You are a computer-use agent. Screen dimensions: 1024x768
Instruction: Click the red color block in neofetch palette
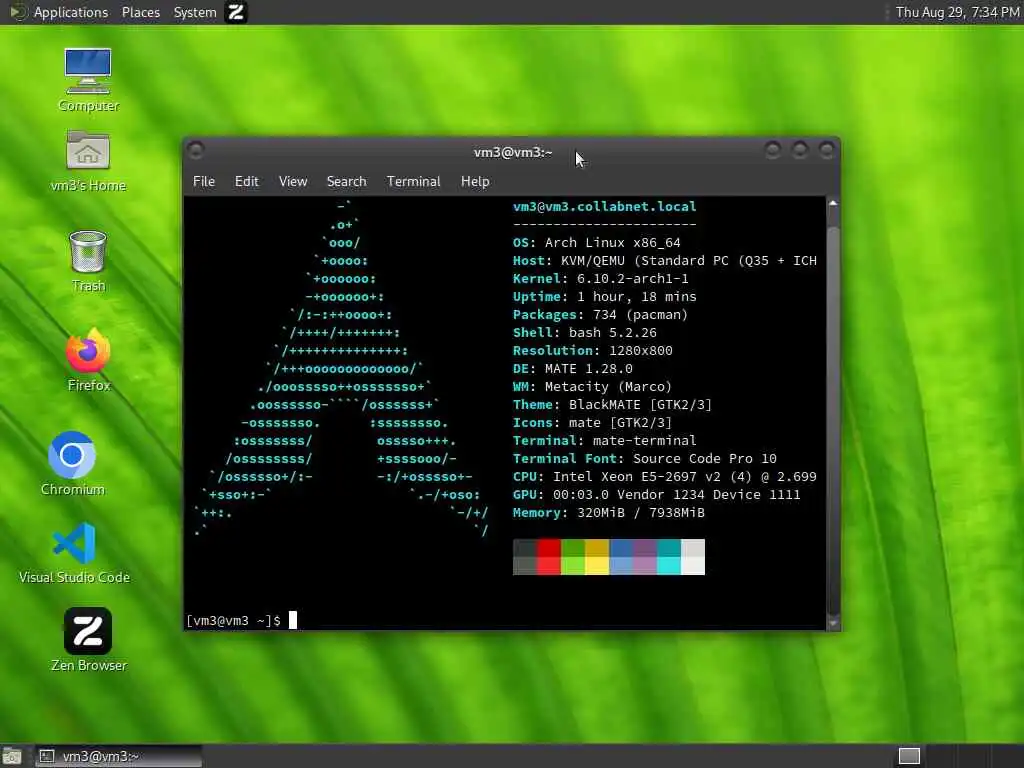(x=549, y=557)
